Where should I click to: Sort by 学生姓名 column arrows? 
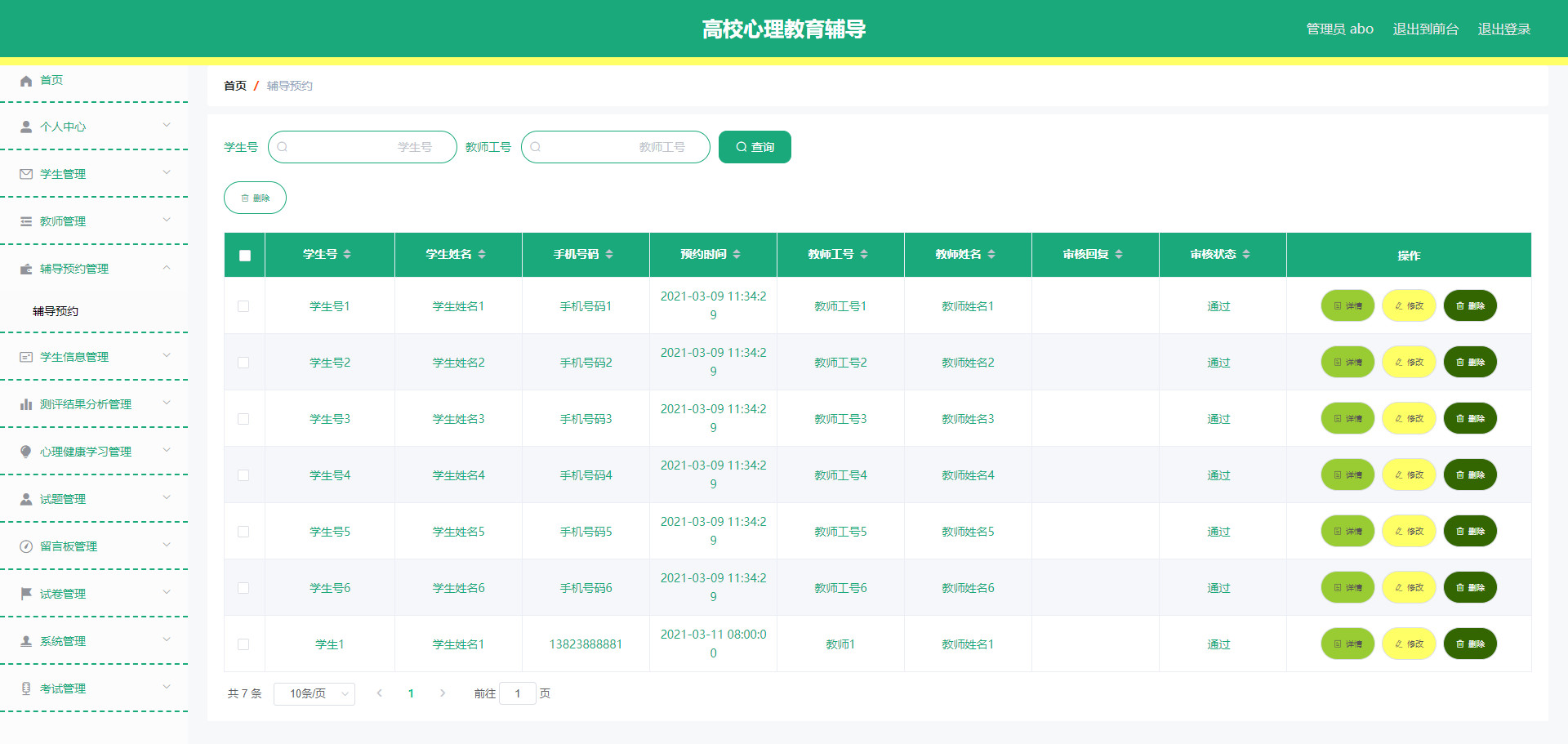pos(482,255)
